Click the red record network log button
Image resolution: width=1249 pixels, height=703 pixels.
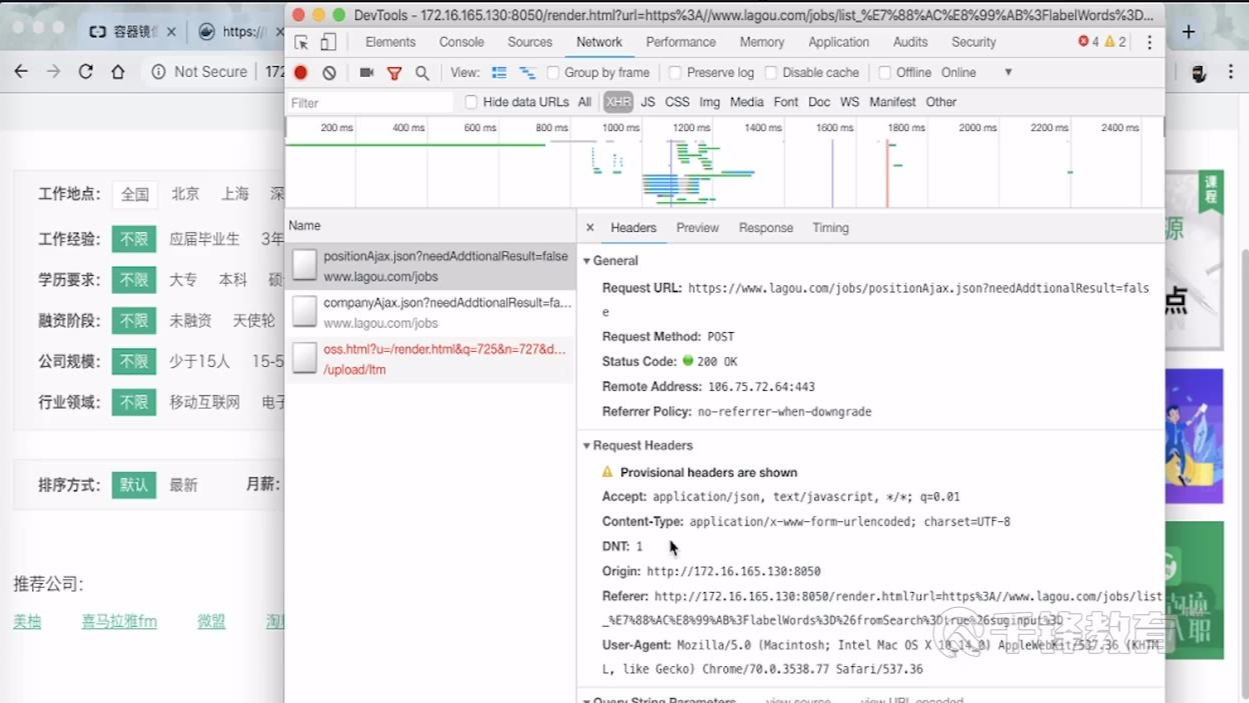301,73
